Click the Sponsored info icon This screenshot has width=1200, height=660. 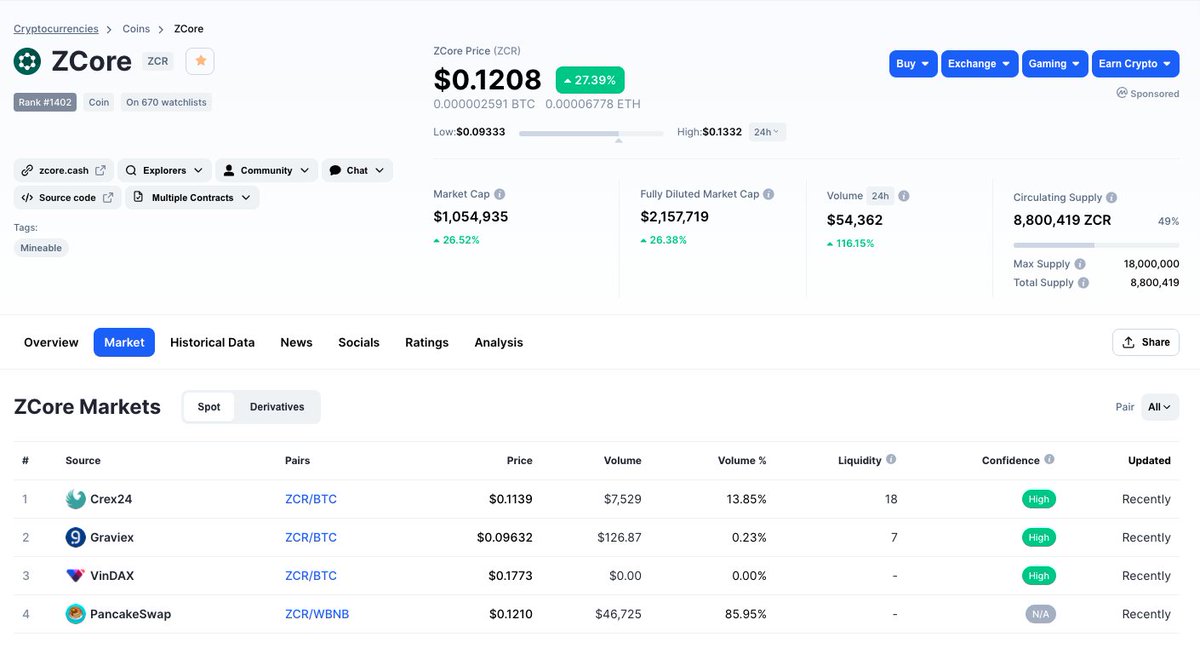[1122, 93]
